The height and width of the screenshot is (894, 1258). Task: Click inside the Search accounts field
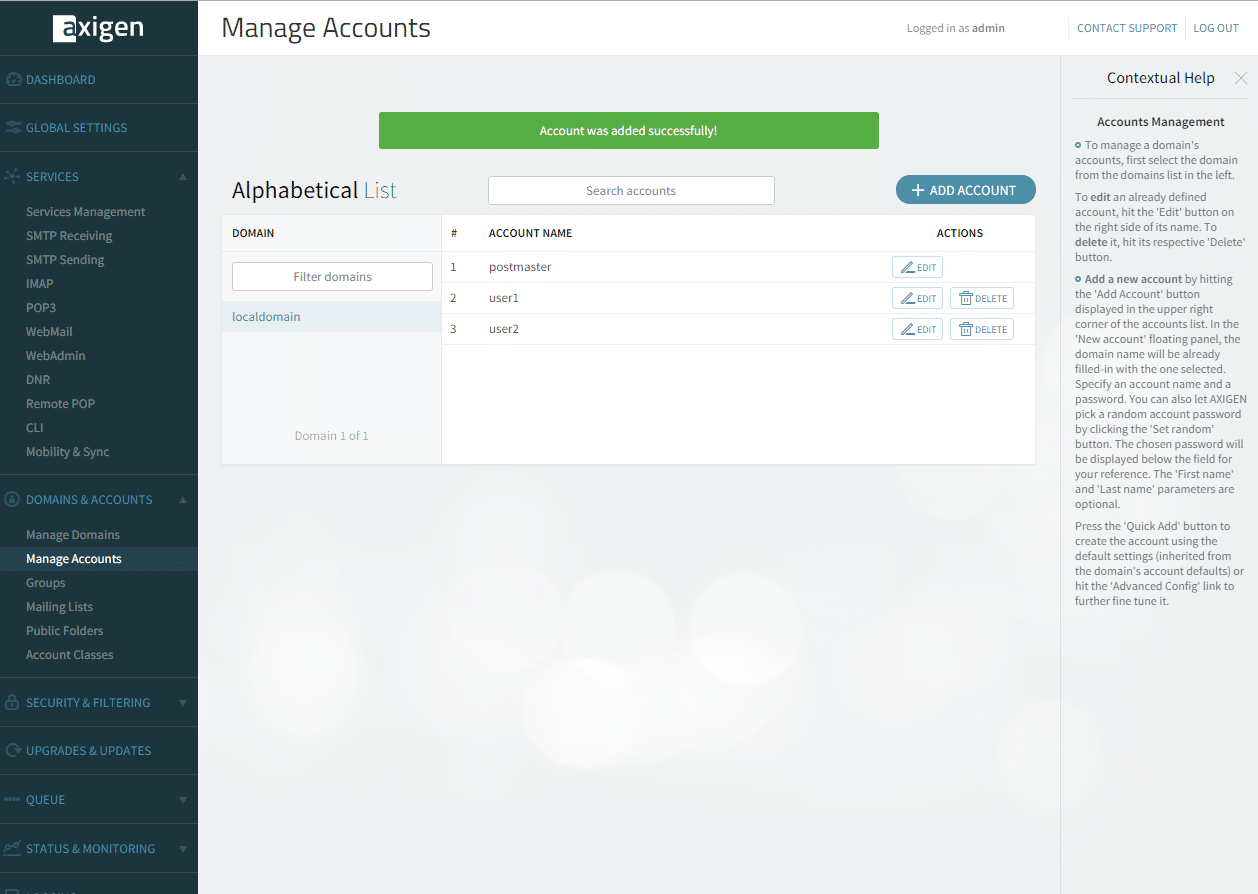coord(631,190)
